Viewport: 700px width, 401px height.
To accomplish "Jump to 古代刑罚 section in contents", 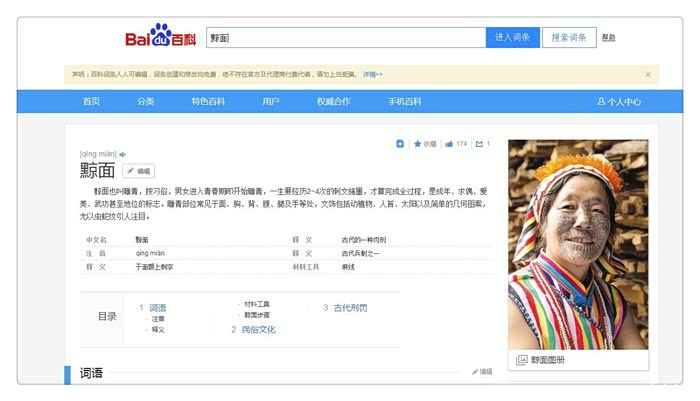I will [x=350, y=308].
